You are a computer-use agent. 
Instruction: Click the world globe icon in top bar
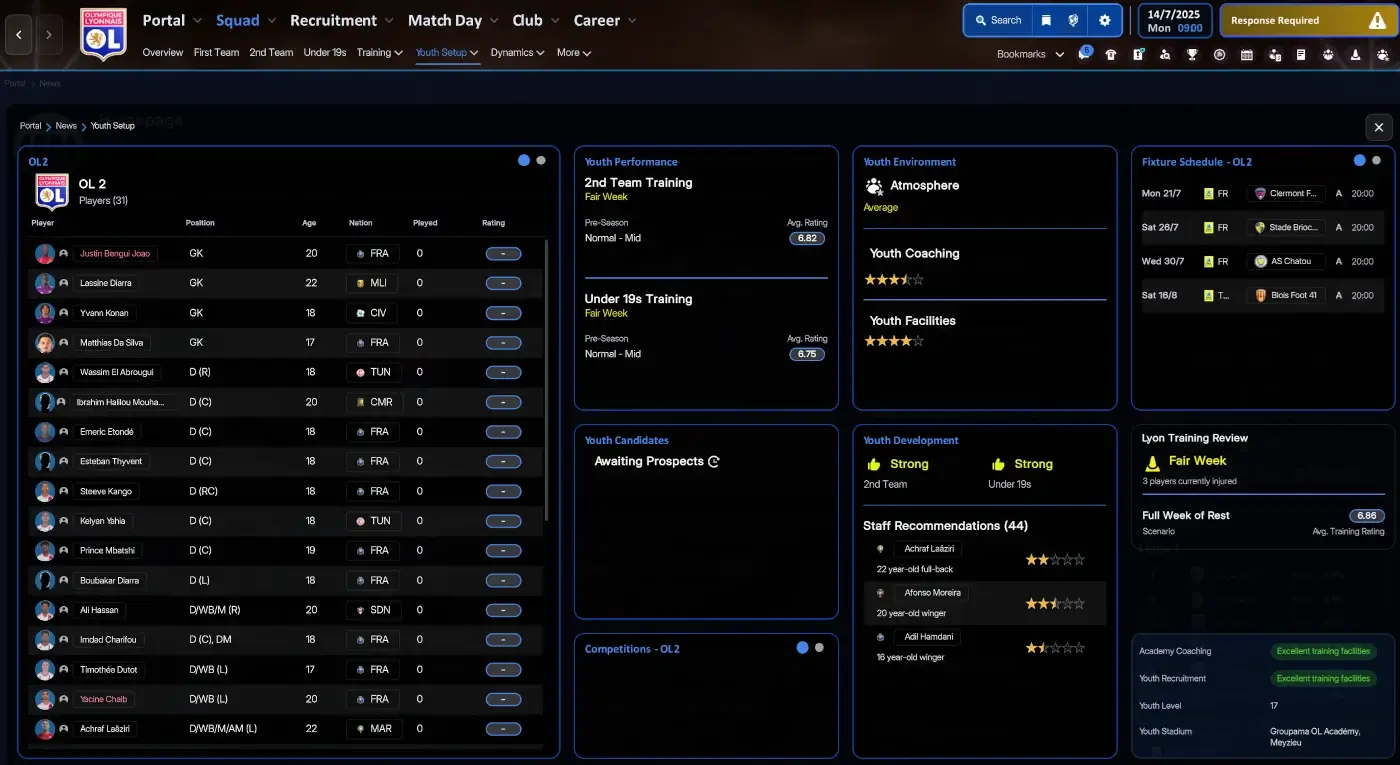click(1073, 20)
